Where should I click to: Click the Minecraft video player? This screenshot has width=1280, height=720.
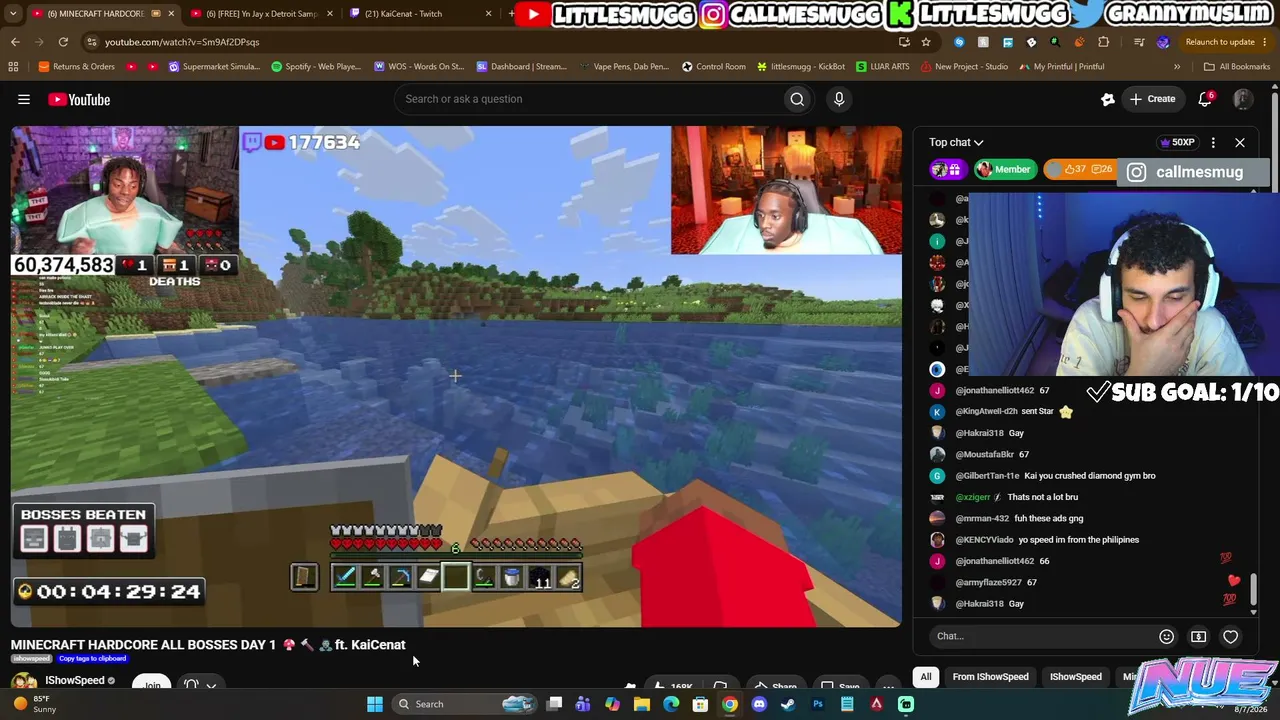tap(456, 376)
